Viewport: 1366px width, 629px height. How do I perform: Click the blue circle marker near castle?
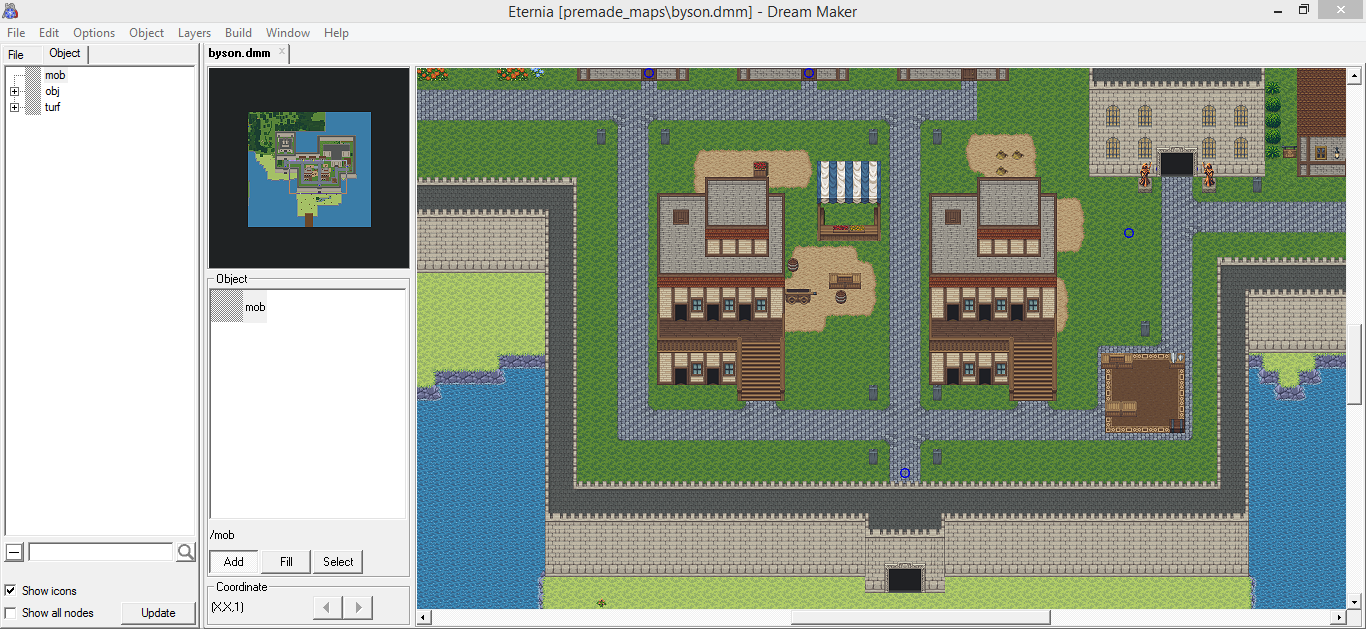[x=1129, y=233]
